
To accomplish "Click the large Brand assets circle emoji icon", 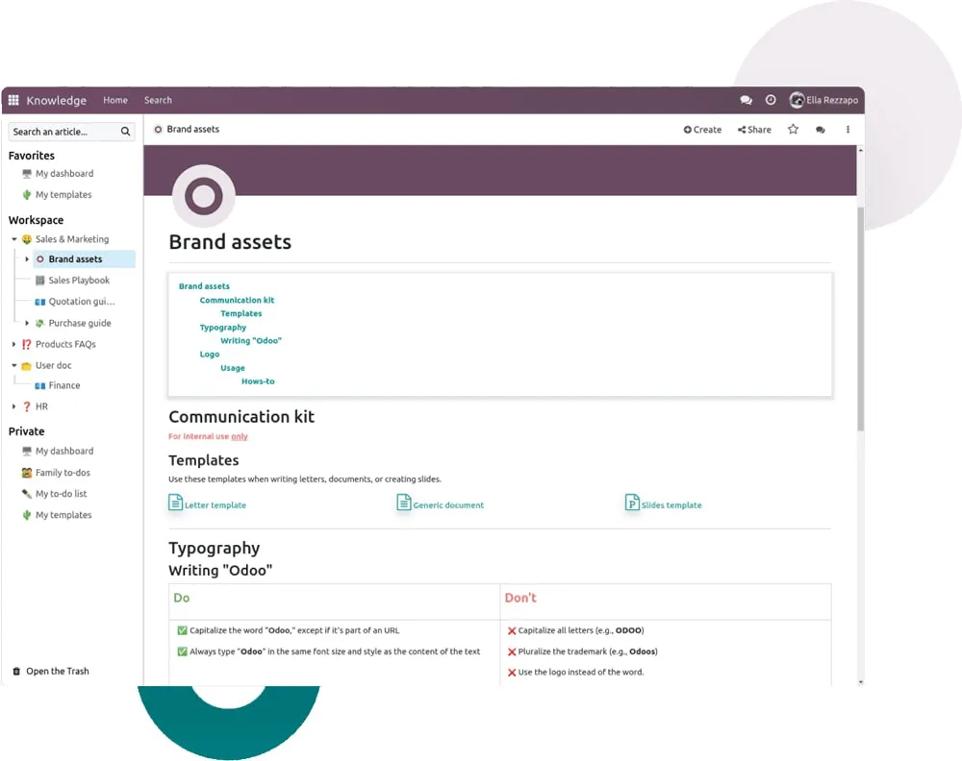I will (x=204, y=196).
